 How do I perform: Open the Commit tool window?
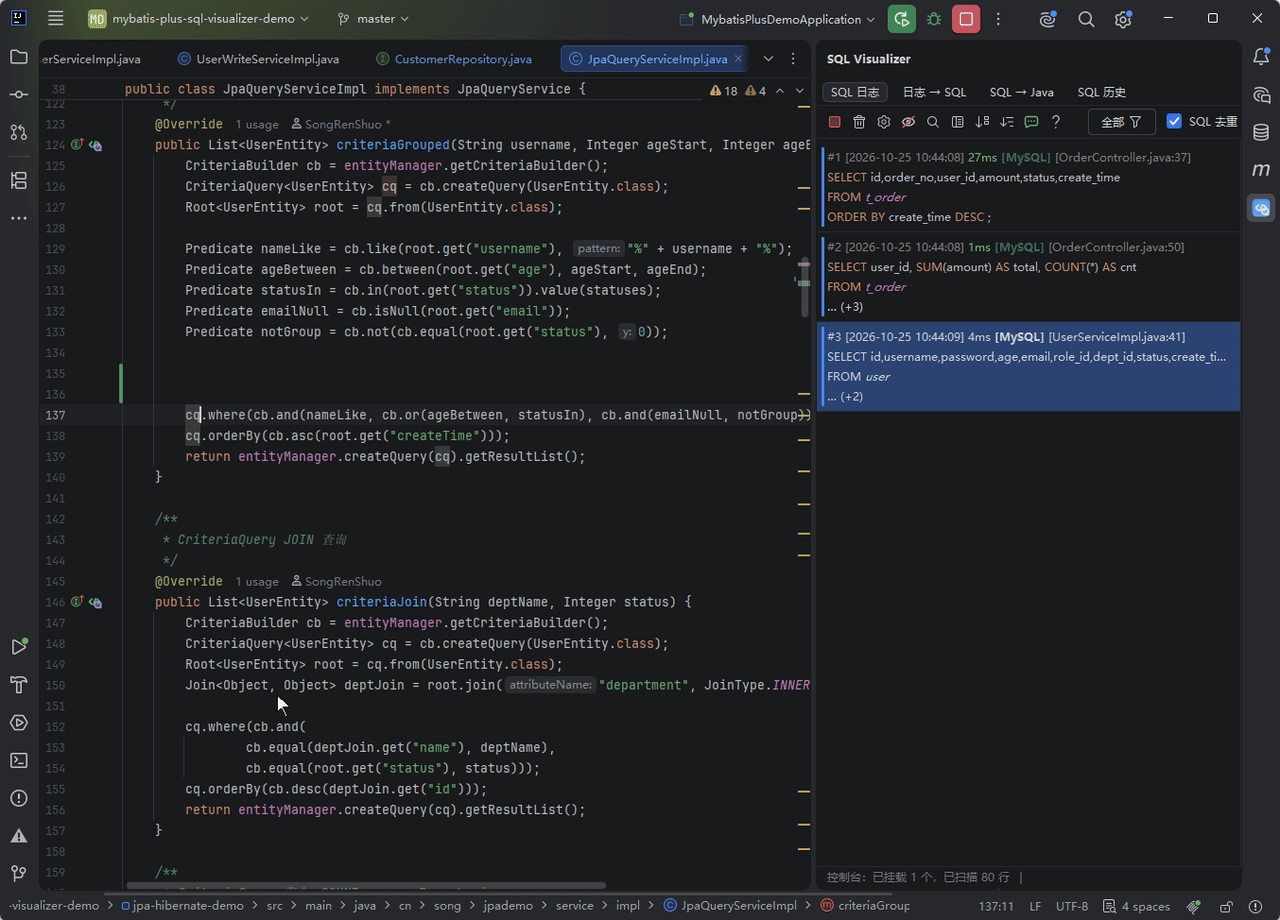coord(19,94)
